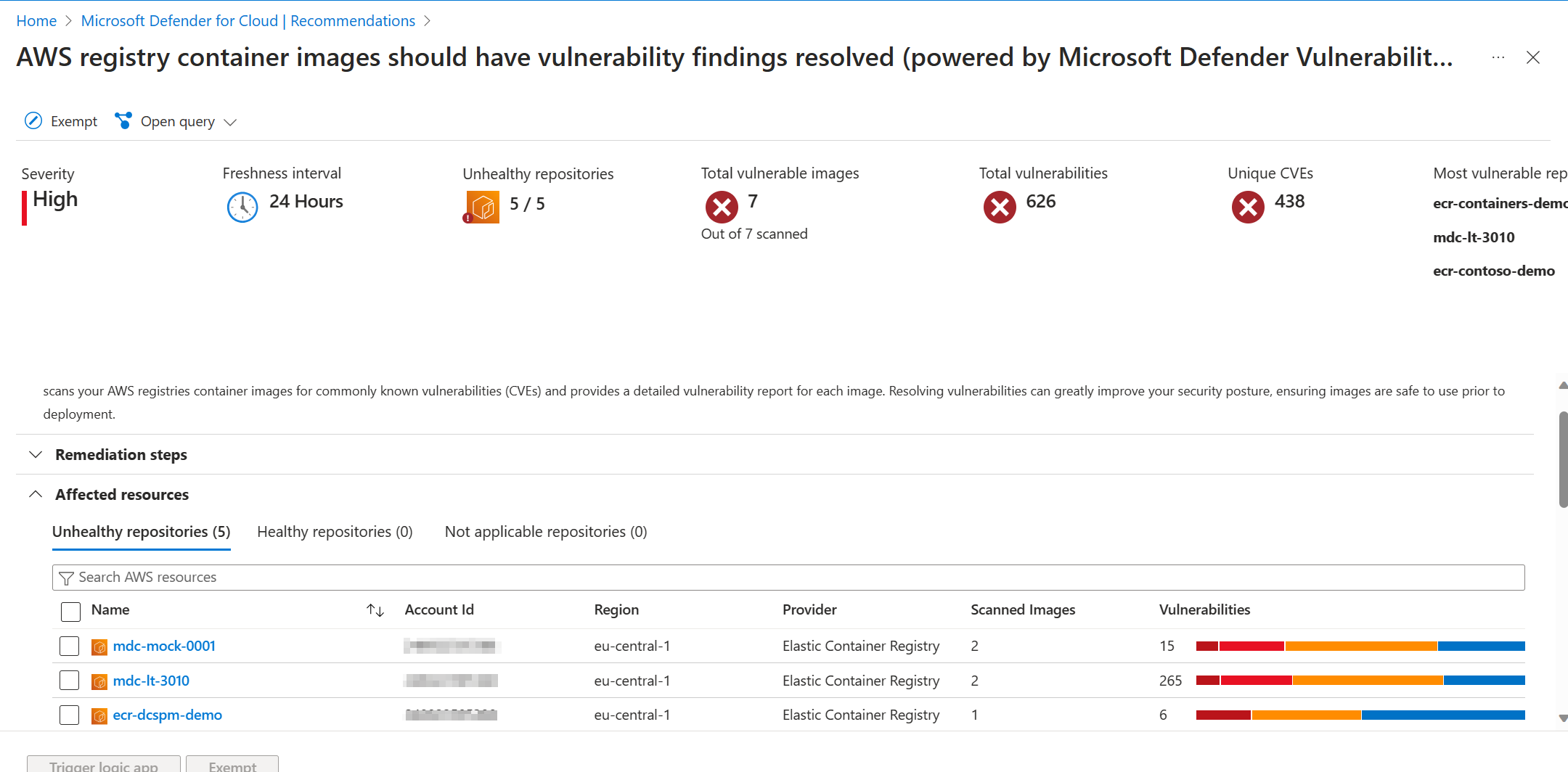Click the red error icon beside 626
Image resolution: width=1568 pixels, height=772 pixels.
(1000, 208)
